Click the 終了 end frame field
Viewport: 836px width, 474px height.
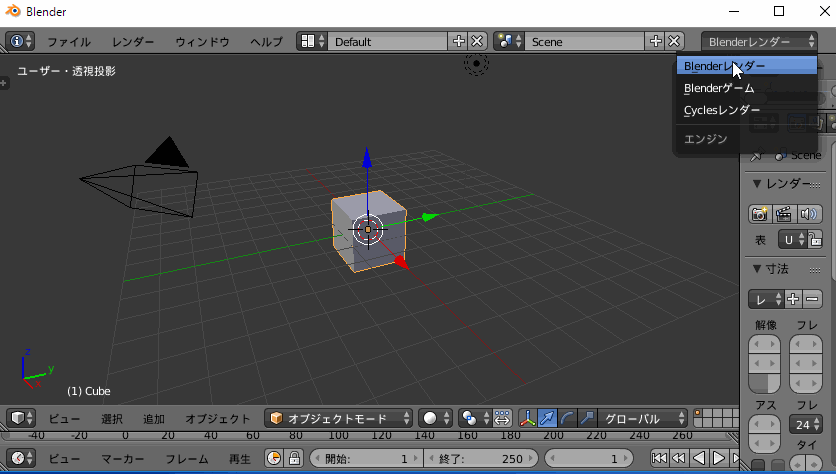481,458
